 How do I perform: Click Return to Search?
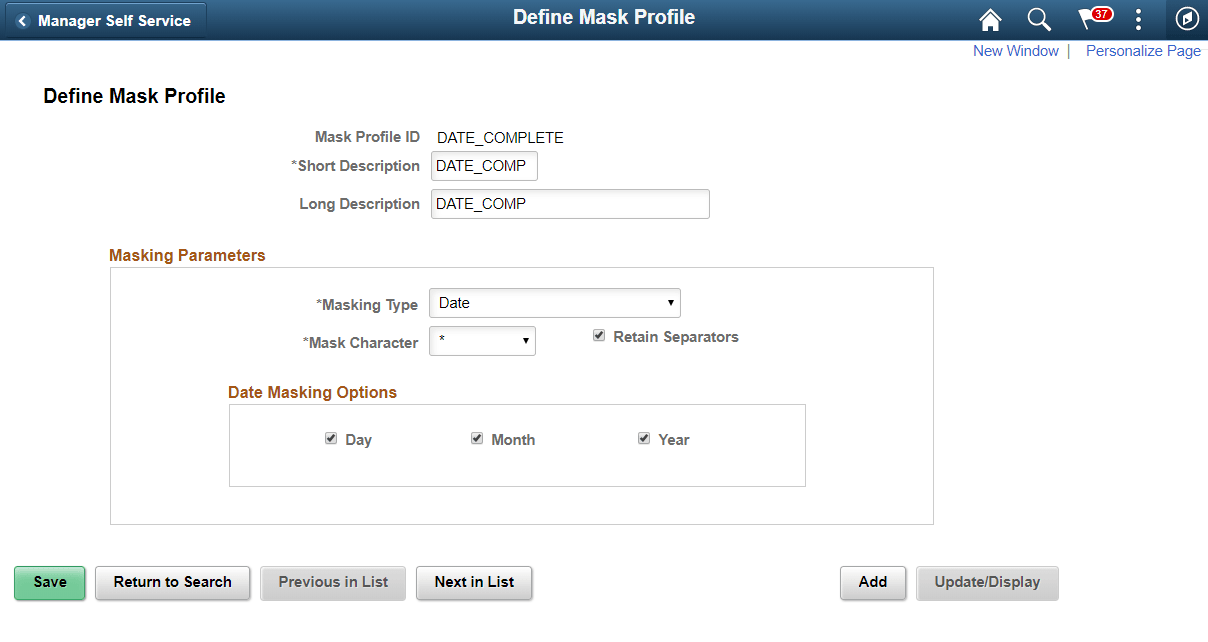pos(172,582)
